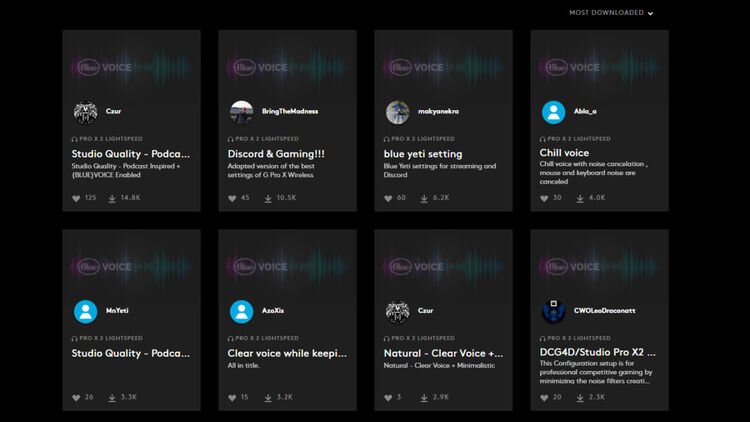Download the Clear voice while keeping preset
Viewport: 750px width, 422px height.
pos(268,398)
